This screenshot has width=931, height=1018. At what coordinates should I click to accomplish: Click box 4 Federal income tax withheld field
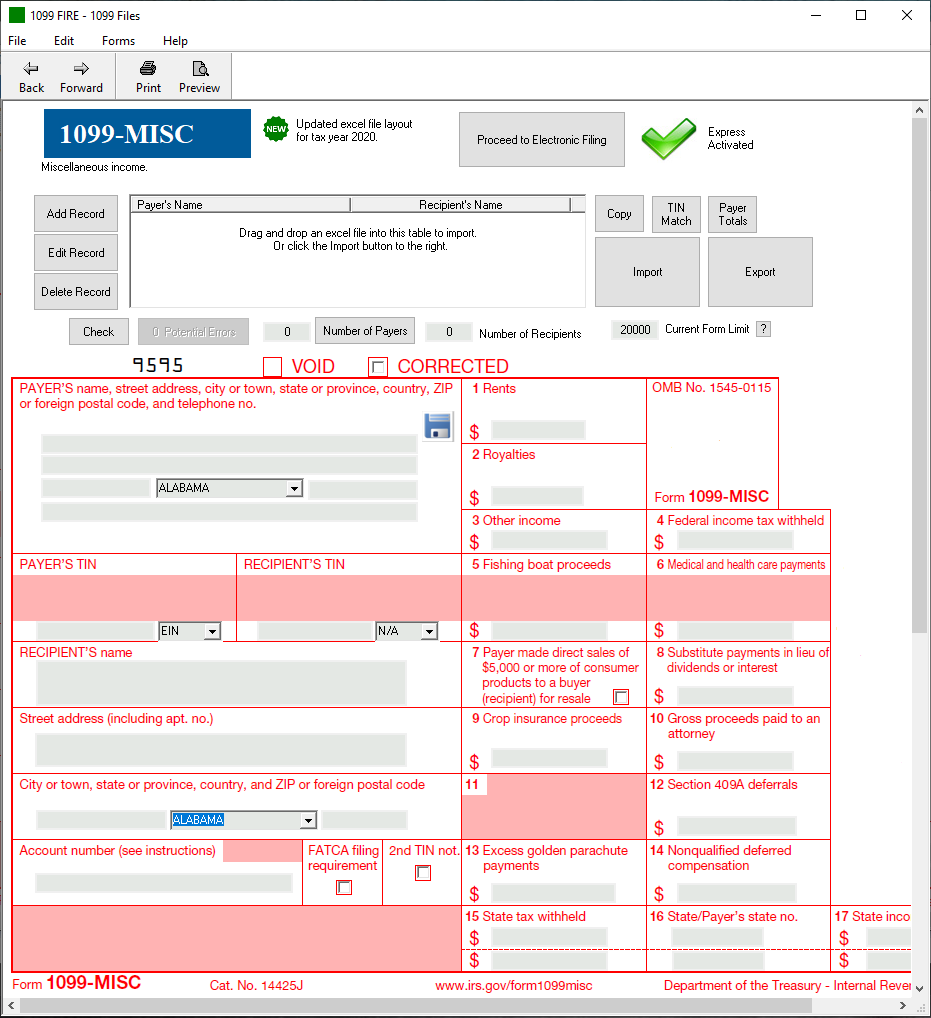coord(735,540)
